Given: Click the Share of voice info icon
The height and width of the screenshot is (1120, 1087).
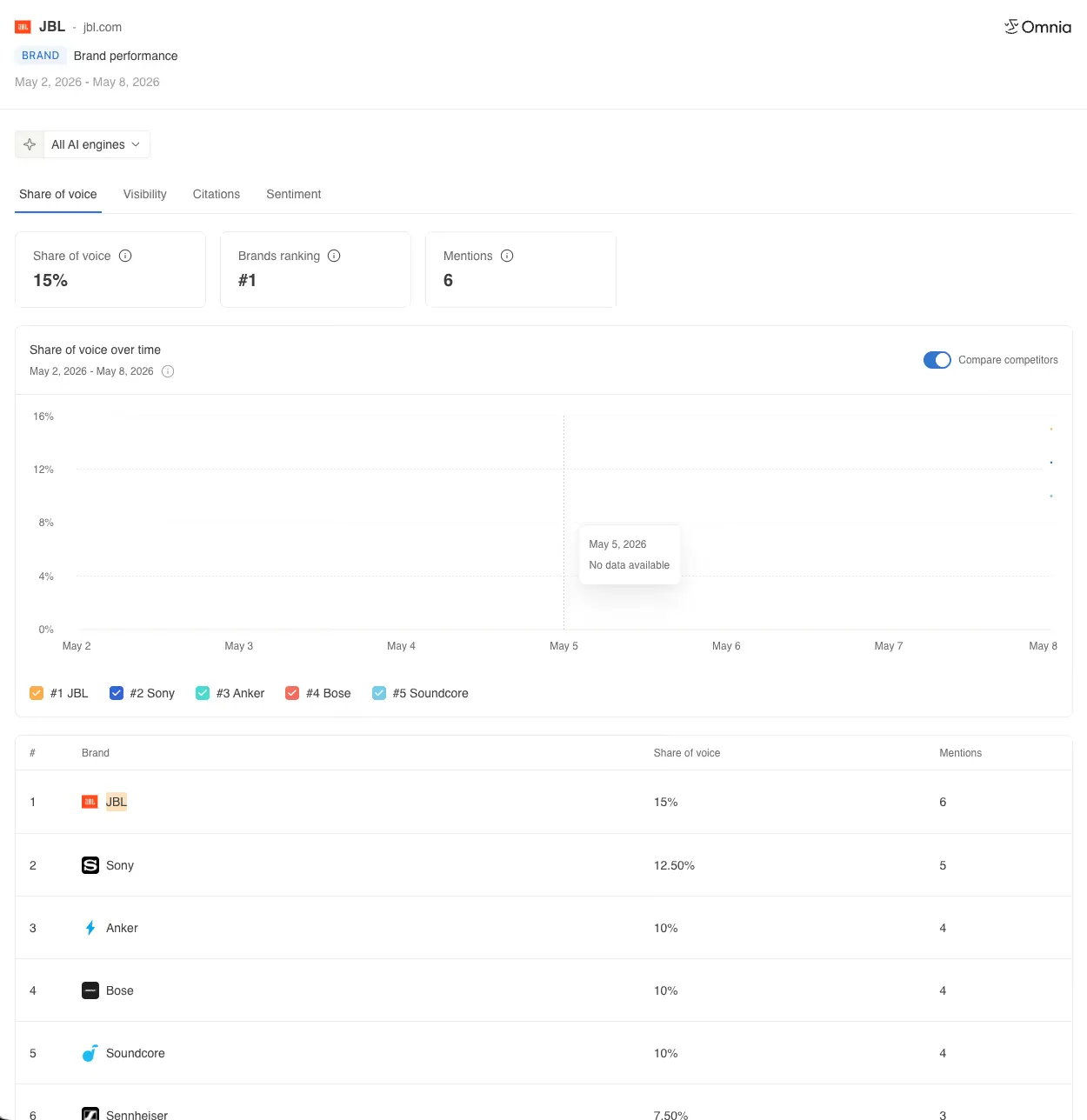Looking at the screenshot, I should pyautogui.click(x=125, y=256).
